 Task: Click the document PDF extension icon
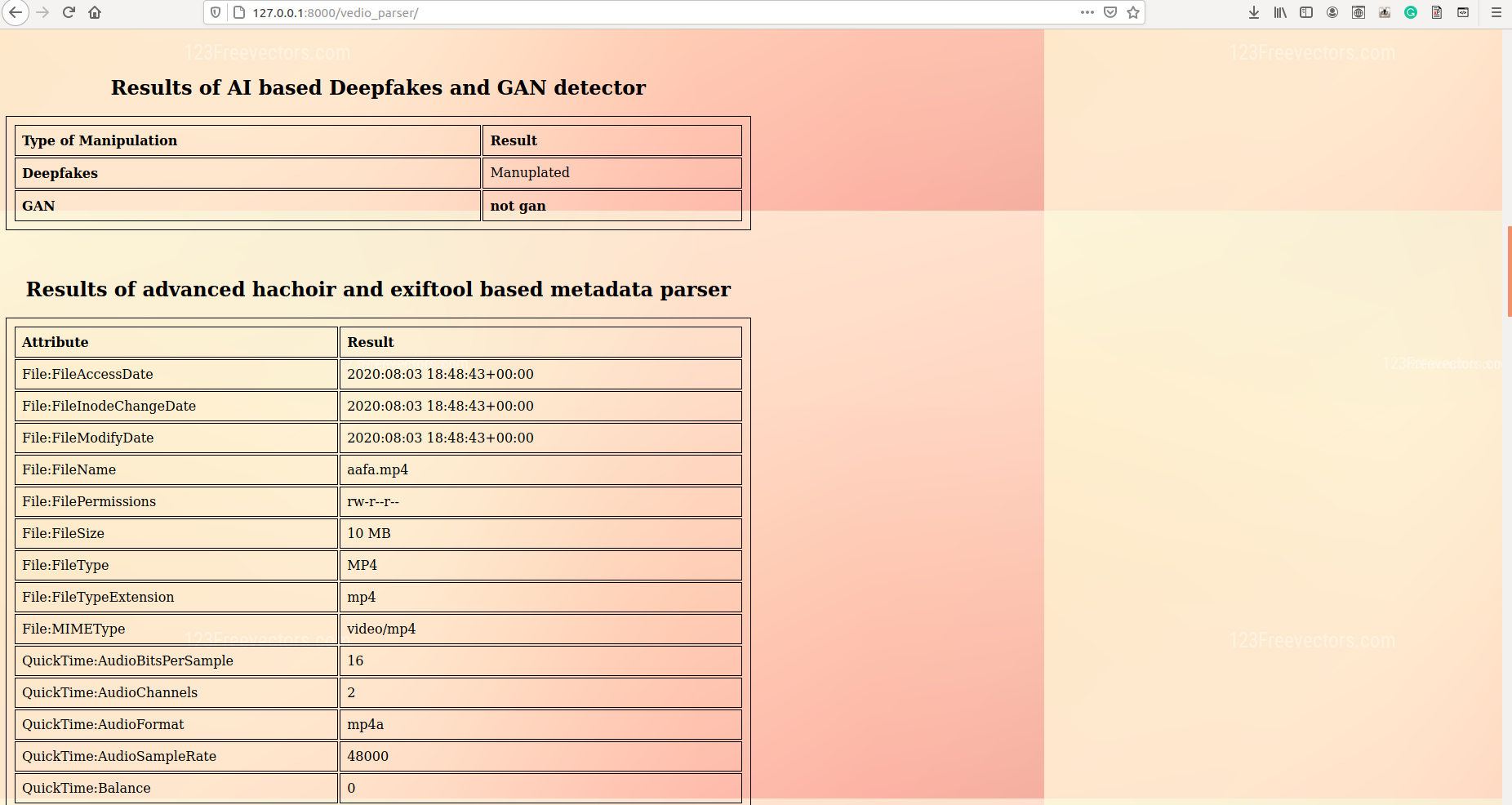click(x=1437, y=12)
